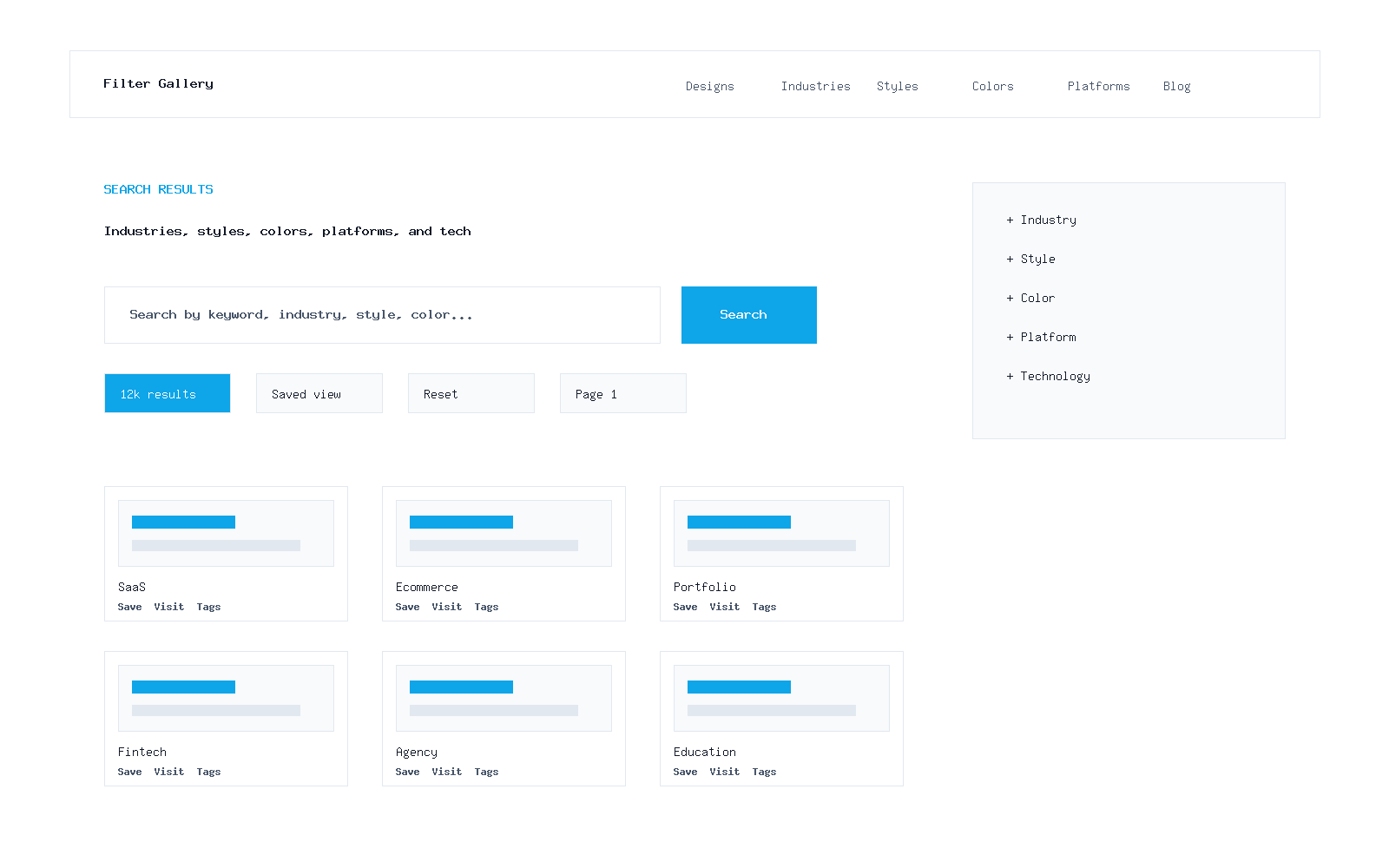The width and height of the screenshot is (1389, 868).
Task: Expand the Technology filter group
Action: click(1049, 376)
